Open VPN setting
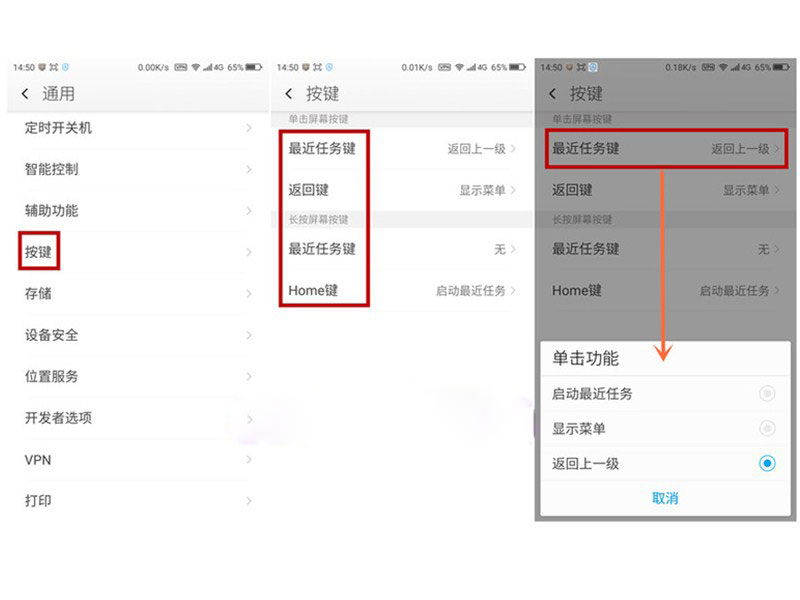This screenshot has height=600, width=800. [138, 460]
